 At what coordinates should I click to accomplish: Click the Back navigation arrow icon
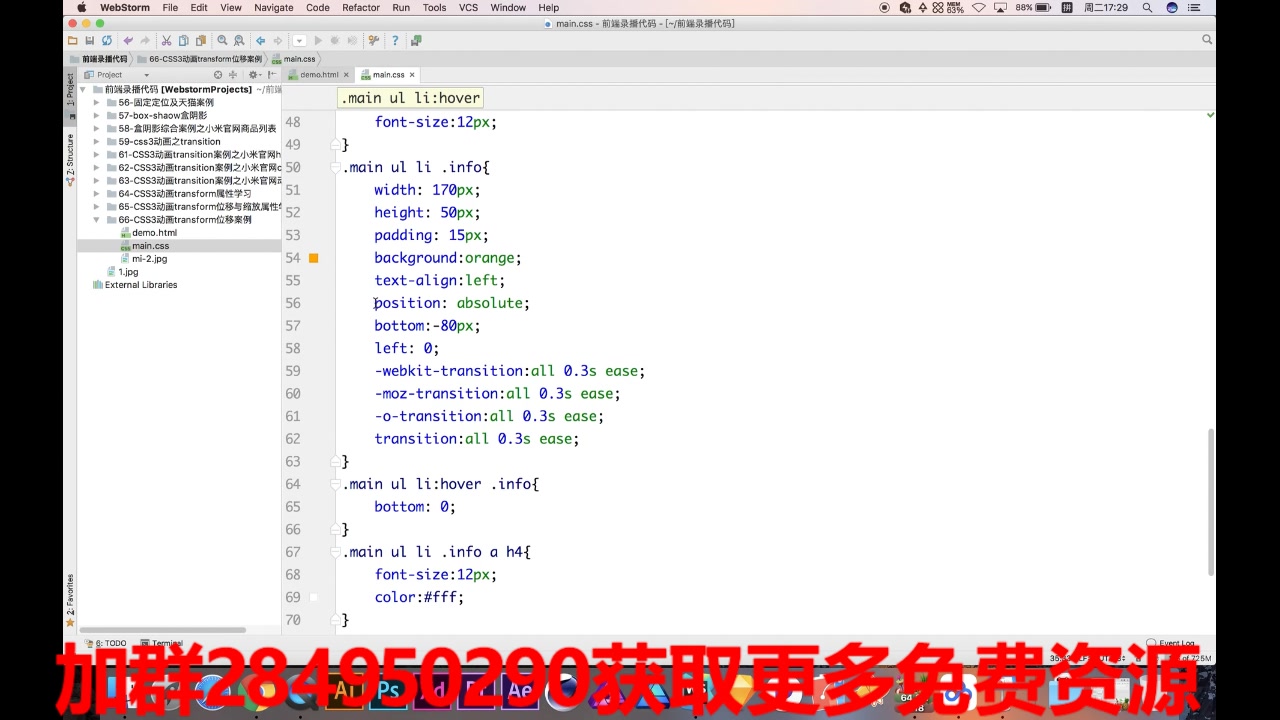click(x=260, y=41)
